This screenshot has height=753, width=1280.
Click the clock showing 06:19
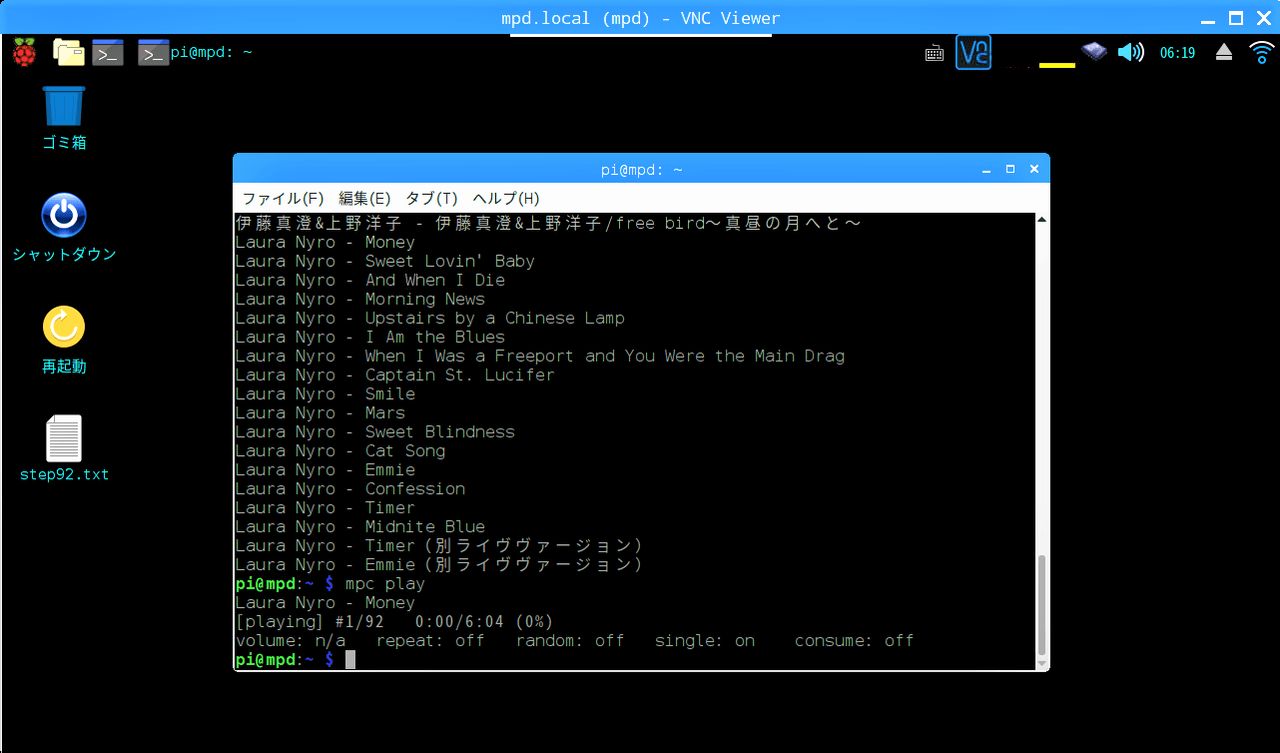point(1177,53)
